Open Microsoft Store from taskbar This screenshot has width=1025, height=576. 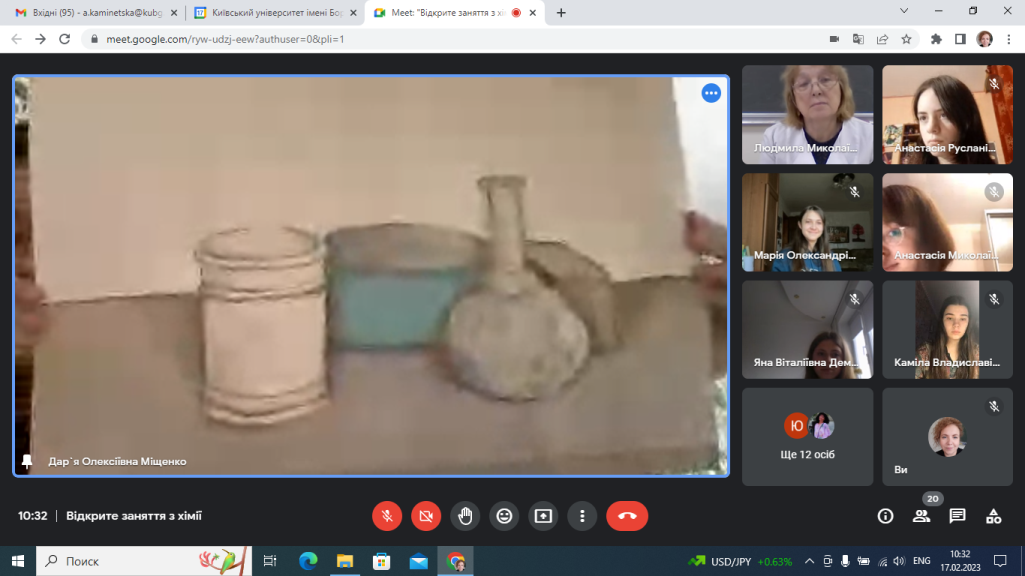(x=382, y=561)
